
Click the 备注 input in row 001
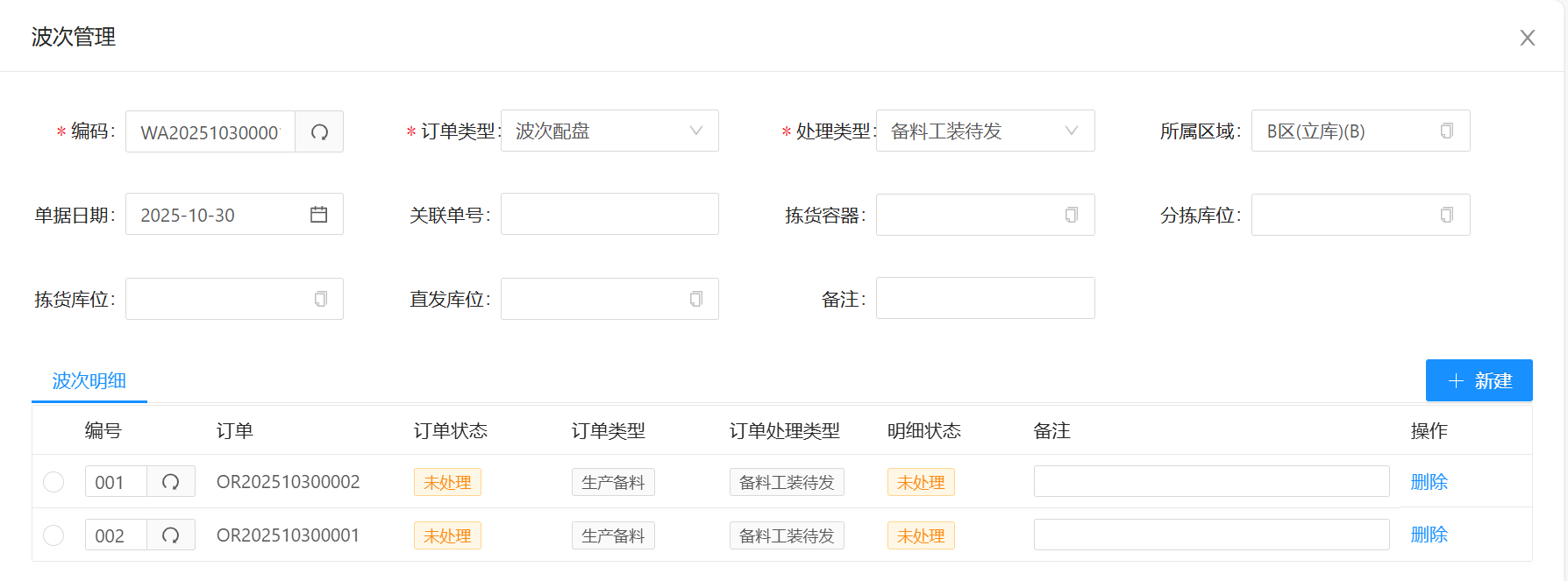pos(1211,481)
